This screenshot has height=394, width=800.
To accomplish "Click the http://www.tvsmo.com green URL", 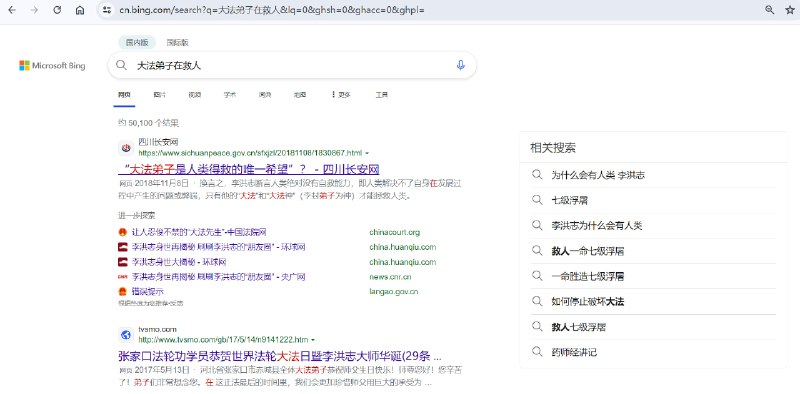I will (223, 340).
